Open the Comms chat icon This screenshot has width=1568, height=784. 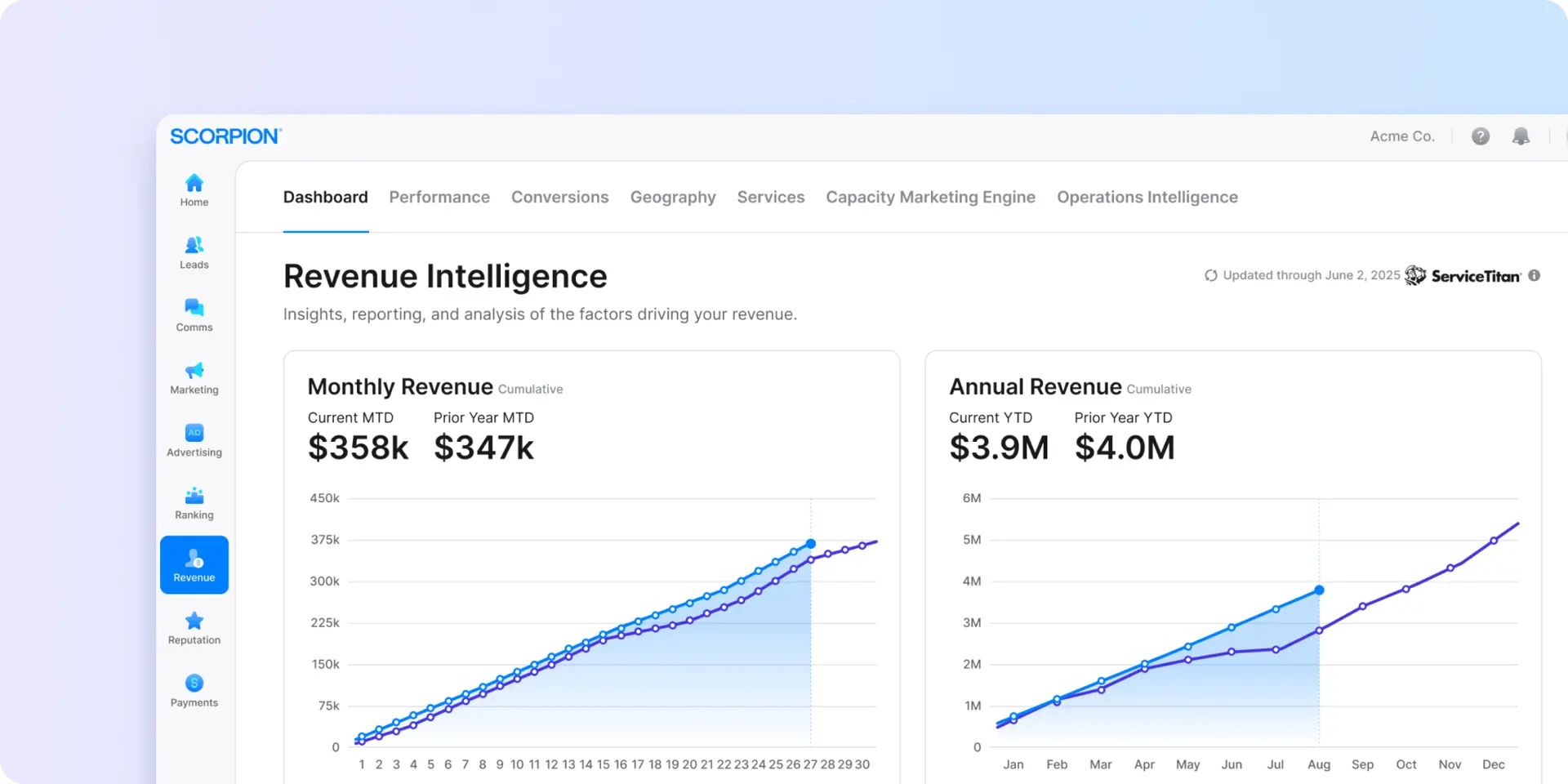(x=194, y=309)
